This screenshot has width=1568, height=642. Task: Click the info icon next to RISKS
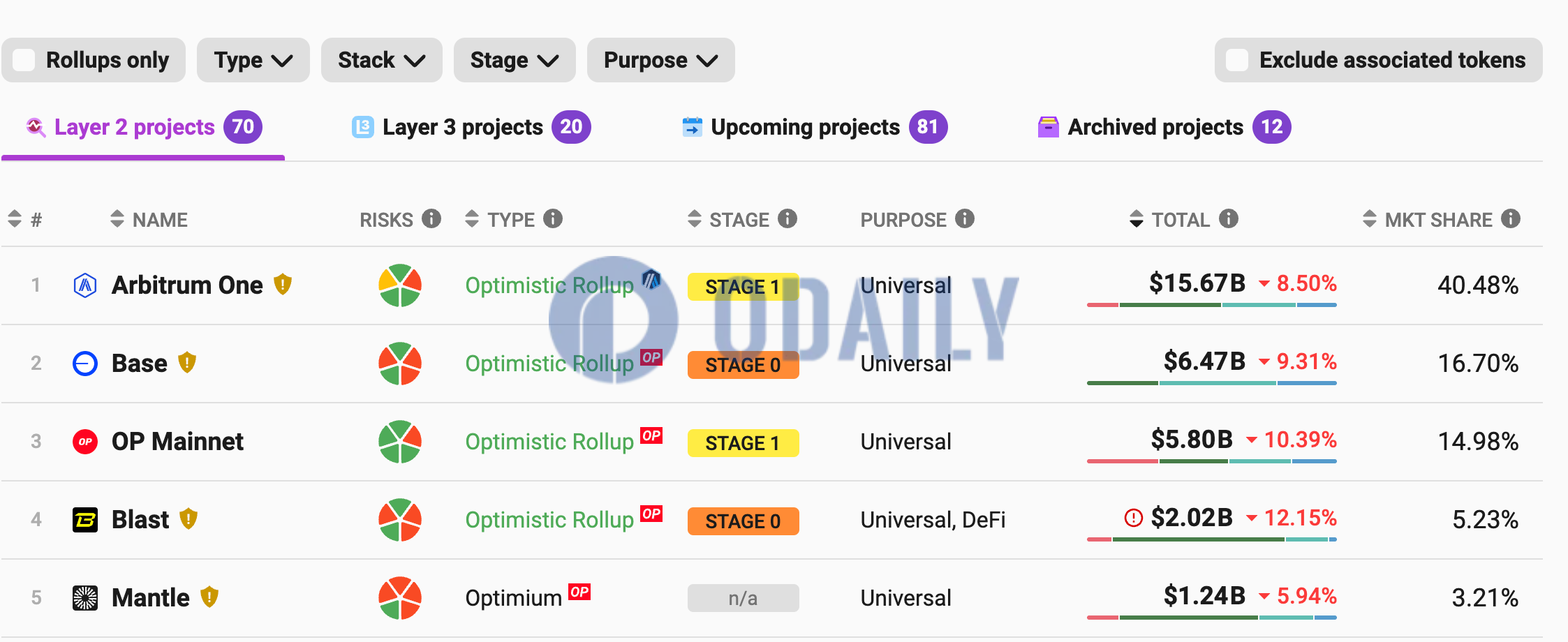431,219
